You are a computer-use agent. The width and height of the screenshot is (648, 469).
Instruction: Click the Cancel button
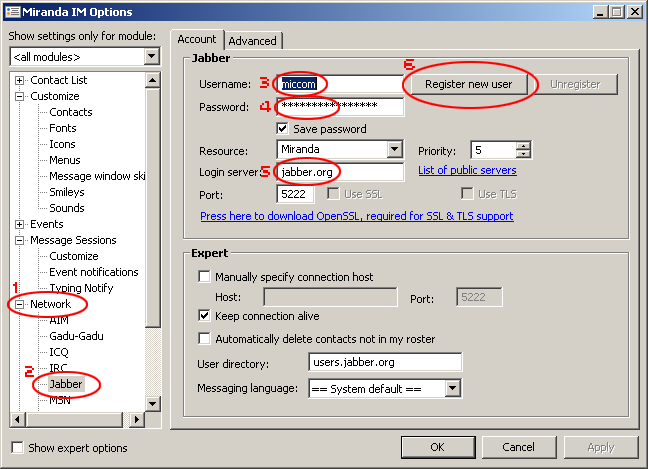tap(518, 447)
